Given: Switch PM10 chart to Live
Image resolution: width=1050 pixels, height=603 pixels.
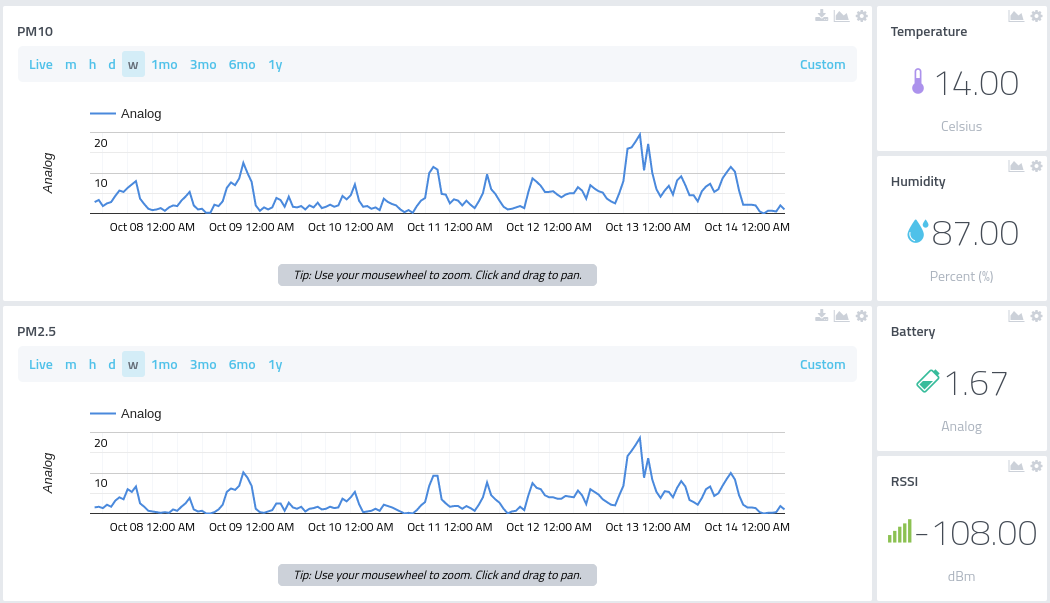Looking at the screenshot, I should (41, 64).
